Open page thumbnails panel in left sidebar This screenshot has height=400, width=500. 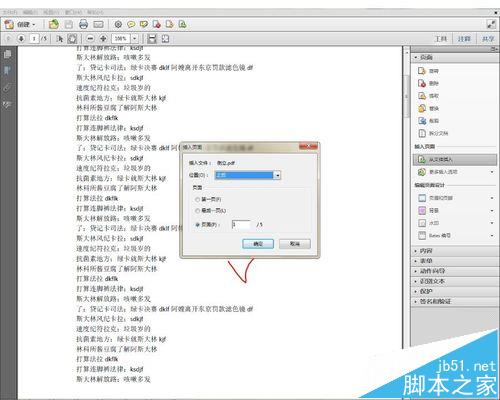point(7,54)
